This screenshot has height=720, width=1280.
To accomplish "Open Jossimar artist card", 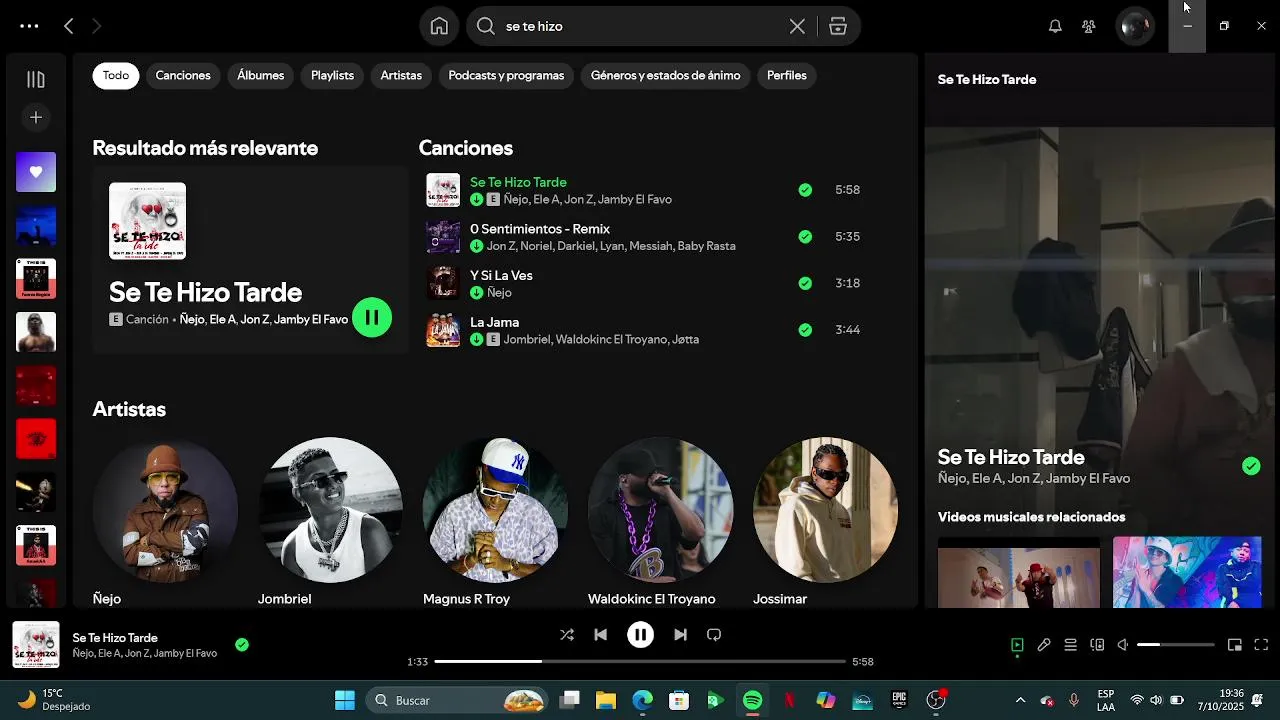I will pyautogui.click(x=825, y=522).
